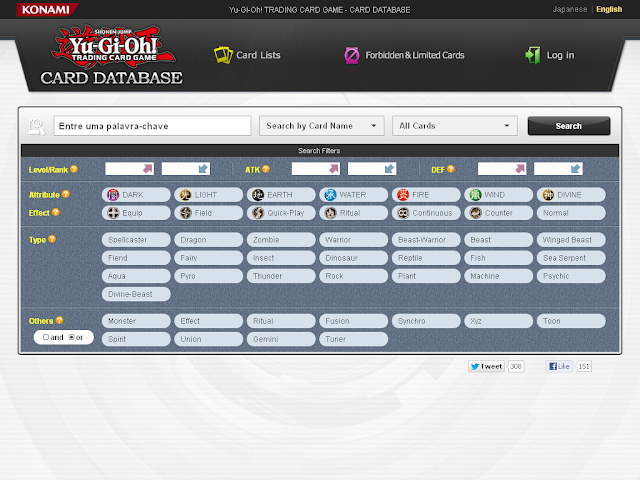Toggle the DIVINE attribute filter
Viewport: 640px width, 480px height.
[571, 195]
